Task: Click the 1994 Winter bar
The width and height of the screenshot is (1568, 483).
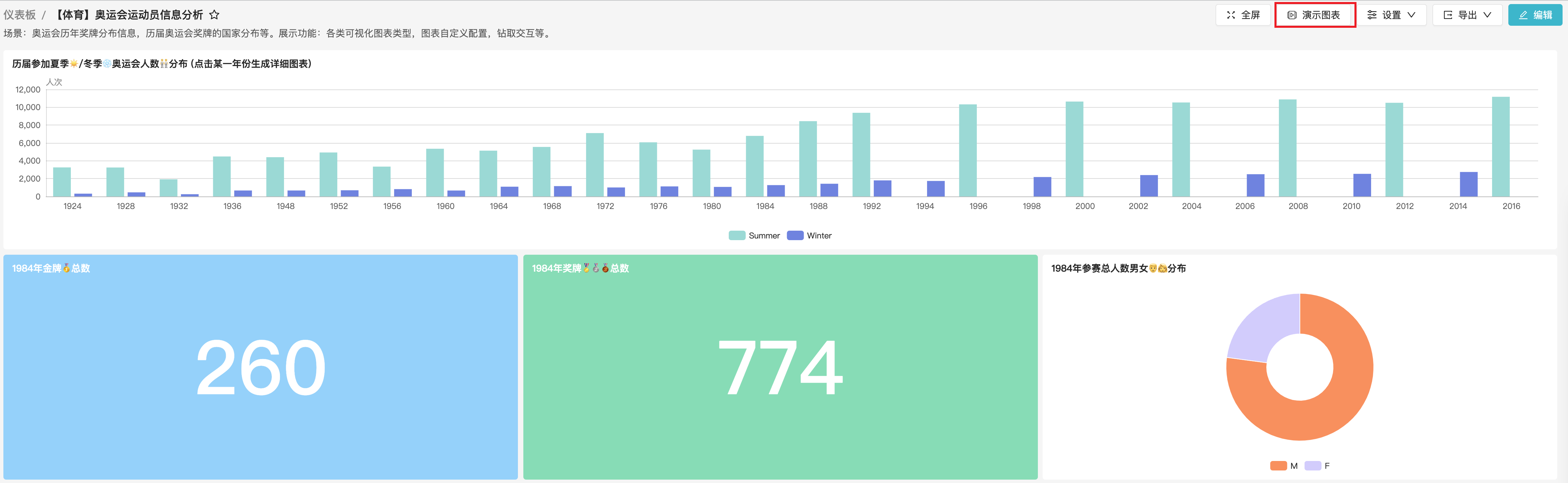Action: coord(936,189)
